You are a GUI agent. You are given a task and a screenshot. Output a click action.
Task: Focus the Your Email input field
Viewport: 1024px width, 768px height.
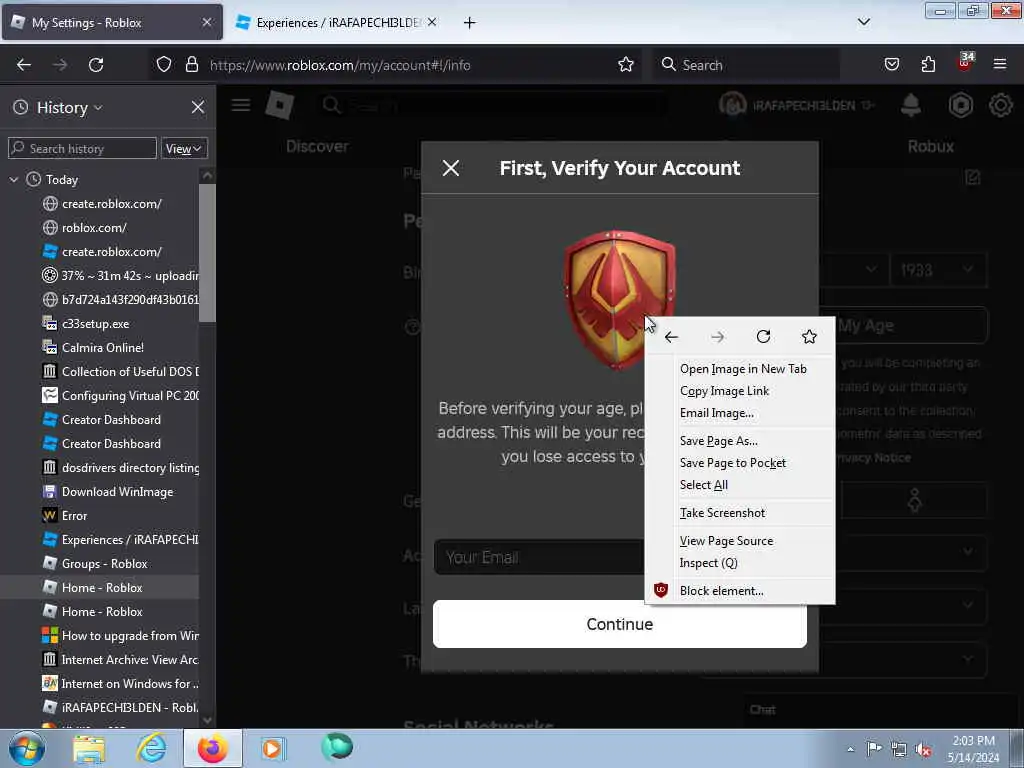539,557
